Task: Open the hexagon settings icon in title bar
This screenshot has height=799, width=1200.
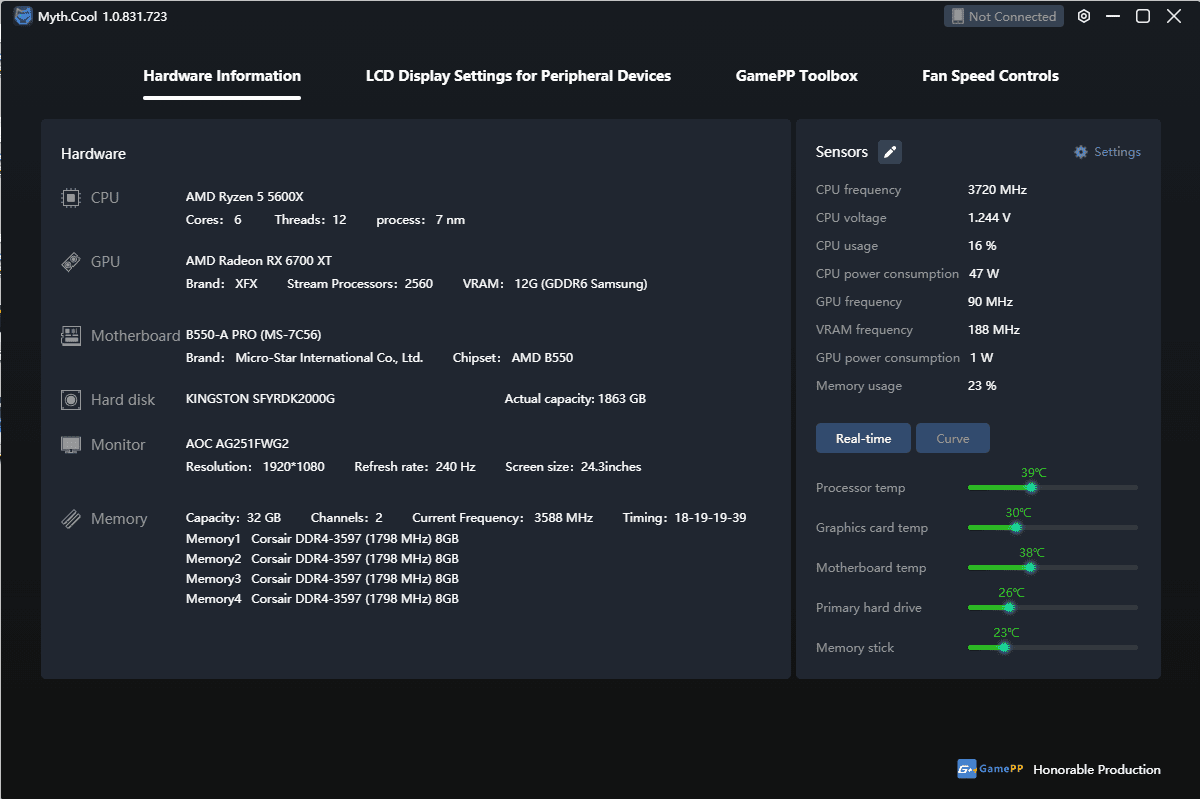Action: 1084,16
